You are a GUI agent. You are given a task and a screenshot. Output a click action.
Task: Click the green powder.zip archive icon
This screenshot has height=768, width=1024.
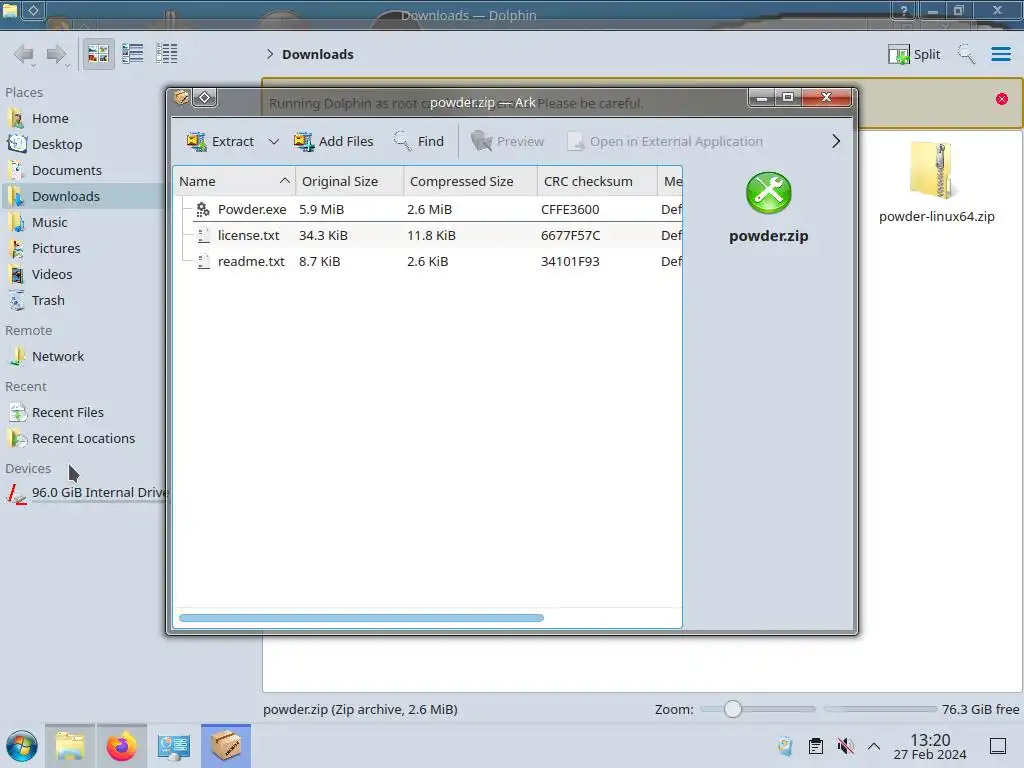click(x=768, y=193)
